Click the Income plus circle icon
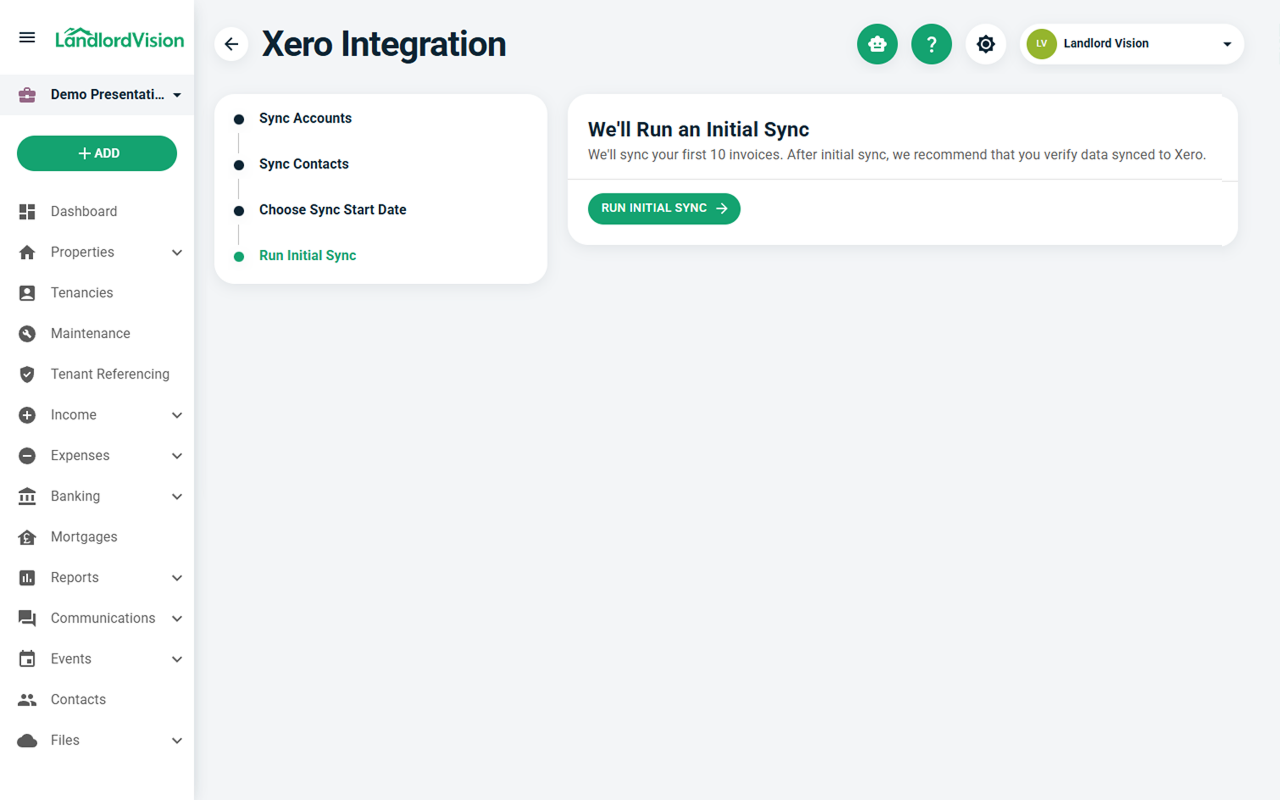The height and width of the screenshot is (800, 1280). [x=27, y=415]
